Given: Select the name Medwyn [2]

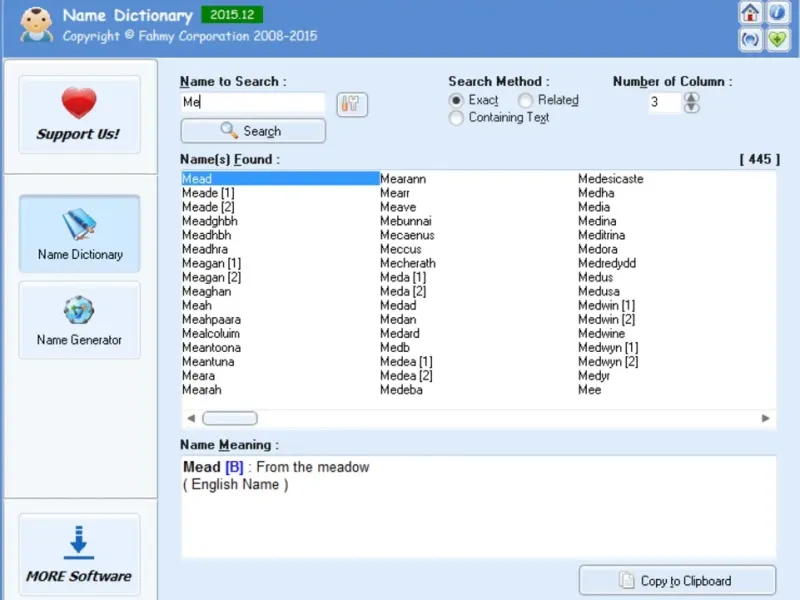Looking at the screenshot, I should click(608, 362).
